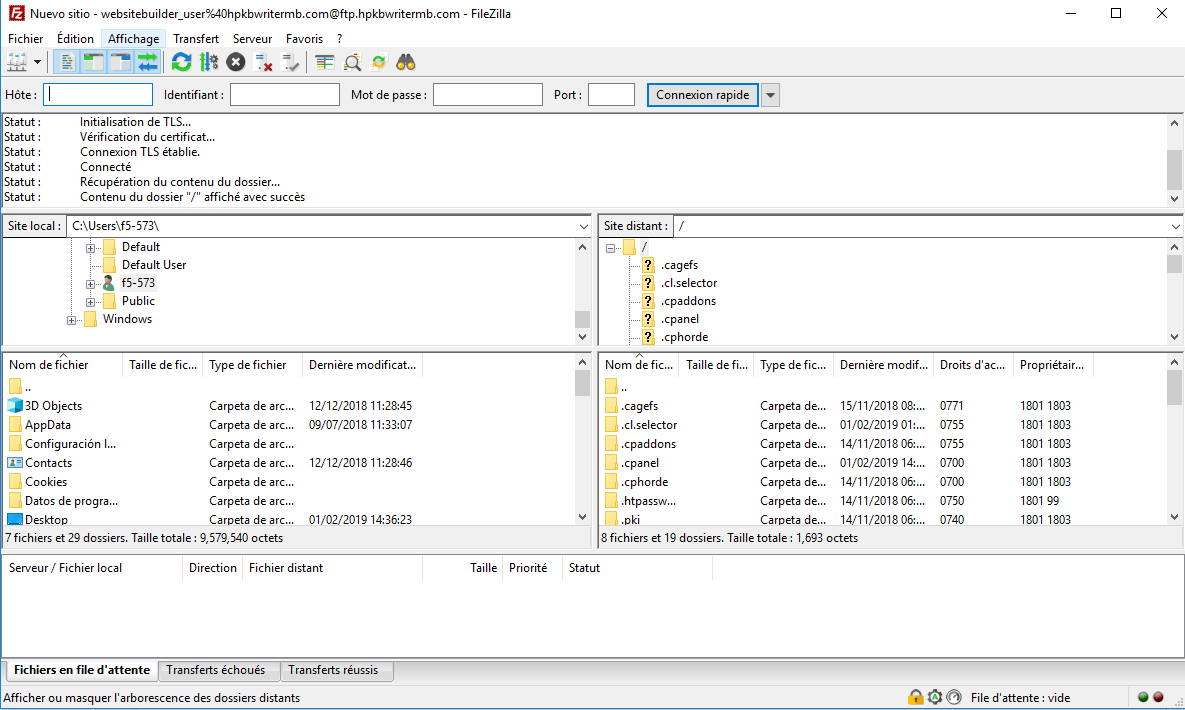Open the Affichage menu
The height and width of the screenshot is (710, 1185).
pos(133,39)
